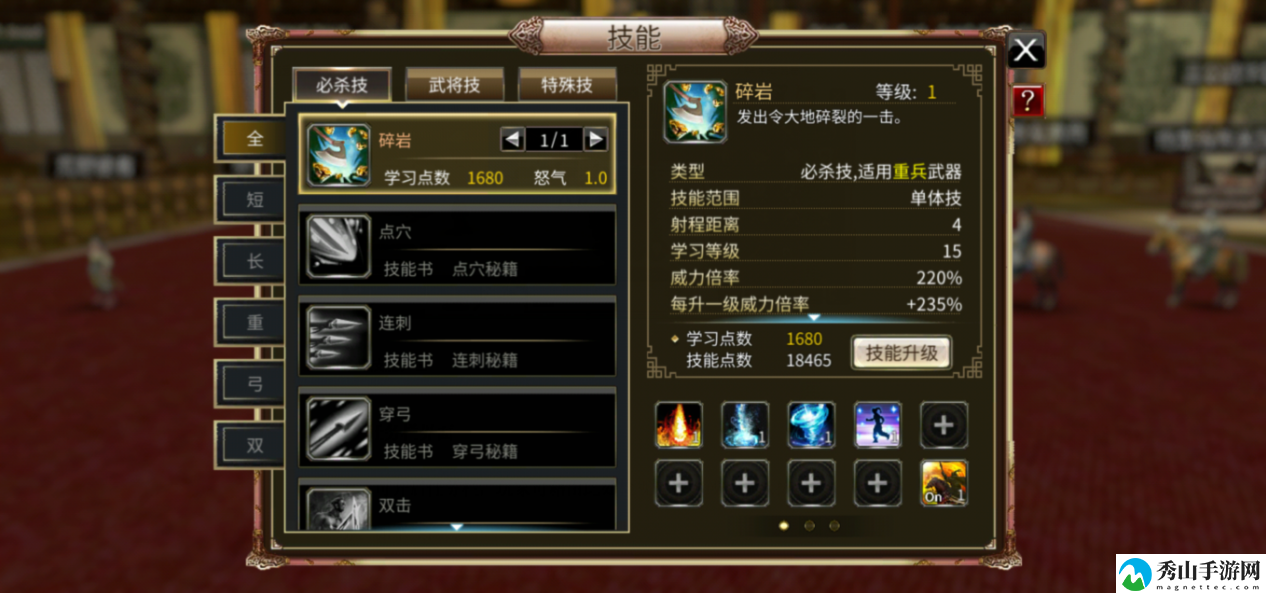Image resolution: width=1266 pixels, height=593 pixels.
Task: Select the 穿弓 skill icon
Action: 338,428
